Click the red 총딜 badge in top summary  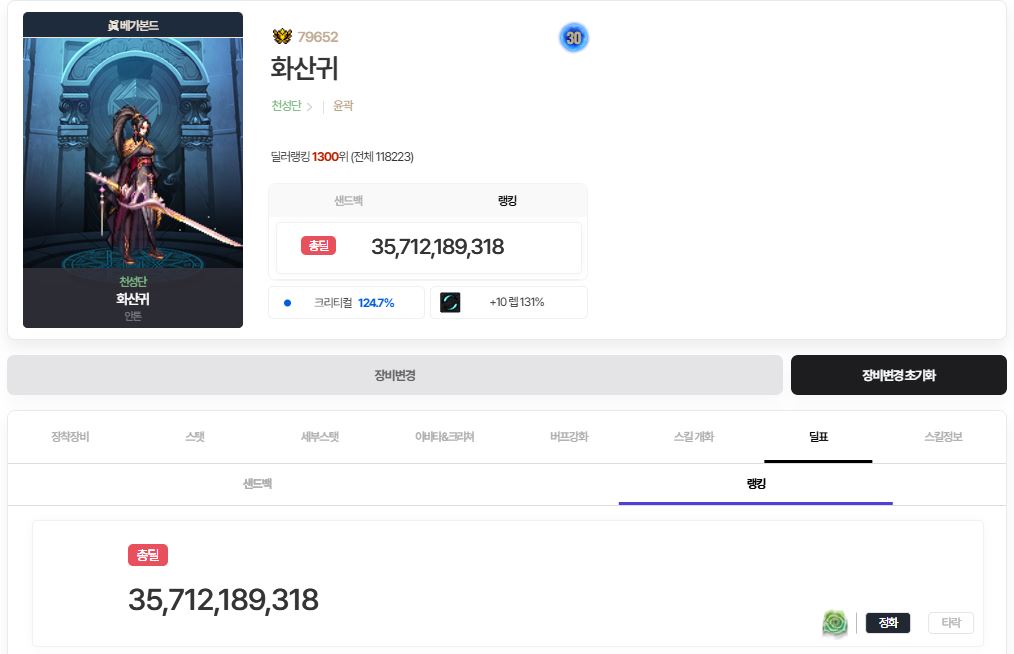click(x=318, y=246)
